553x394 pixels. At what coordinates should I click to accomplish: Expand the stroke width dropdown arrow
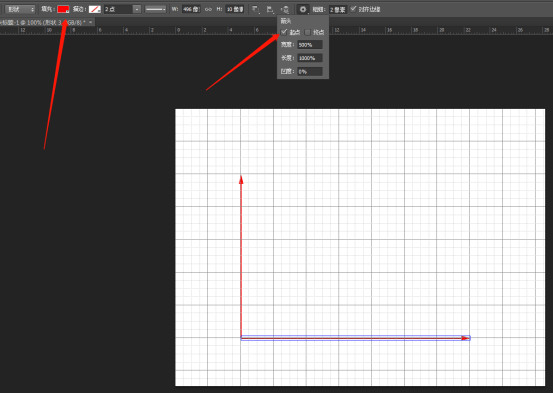(x=137, y=10)
